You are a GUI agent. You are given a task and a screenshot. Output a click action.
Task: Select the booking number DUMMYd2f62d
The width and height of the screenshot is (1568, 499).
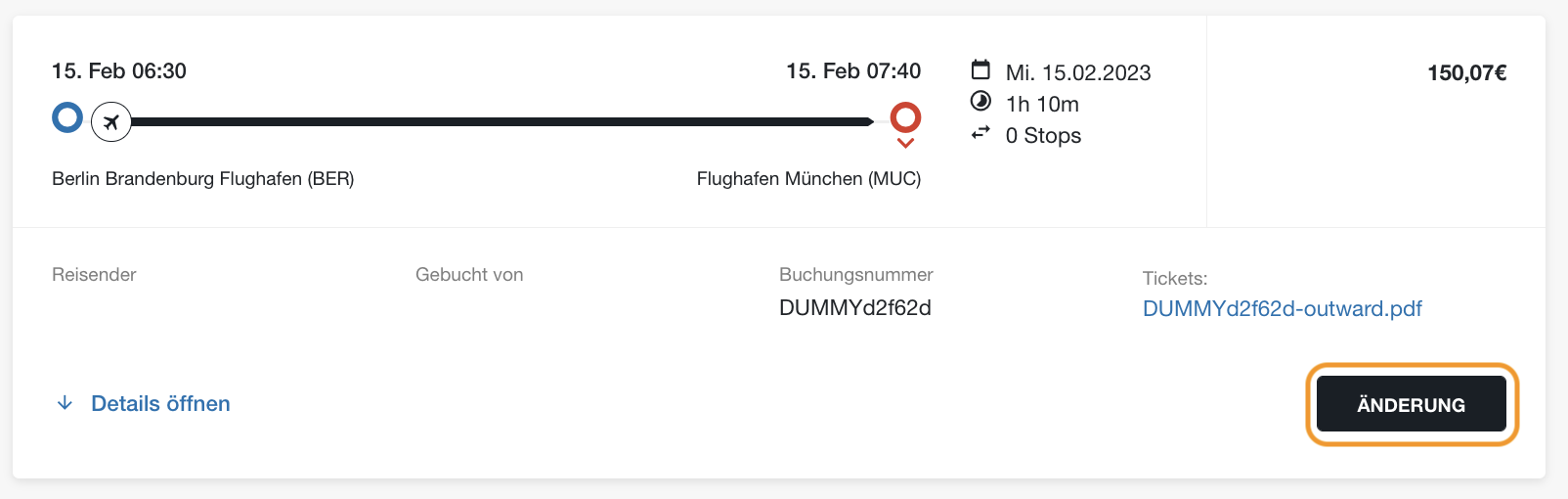[855, 308]
